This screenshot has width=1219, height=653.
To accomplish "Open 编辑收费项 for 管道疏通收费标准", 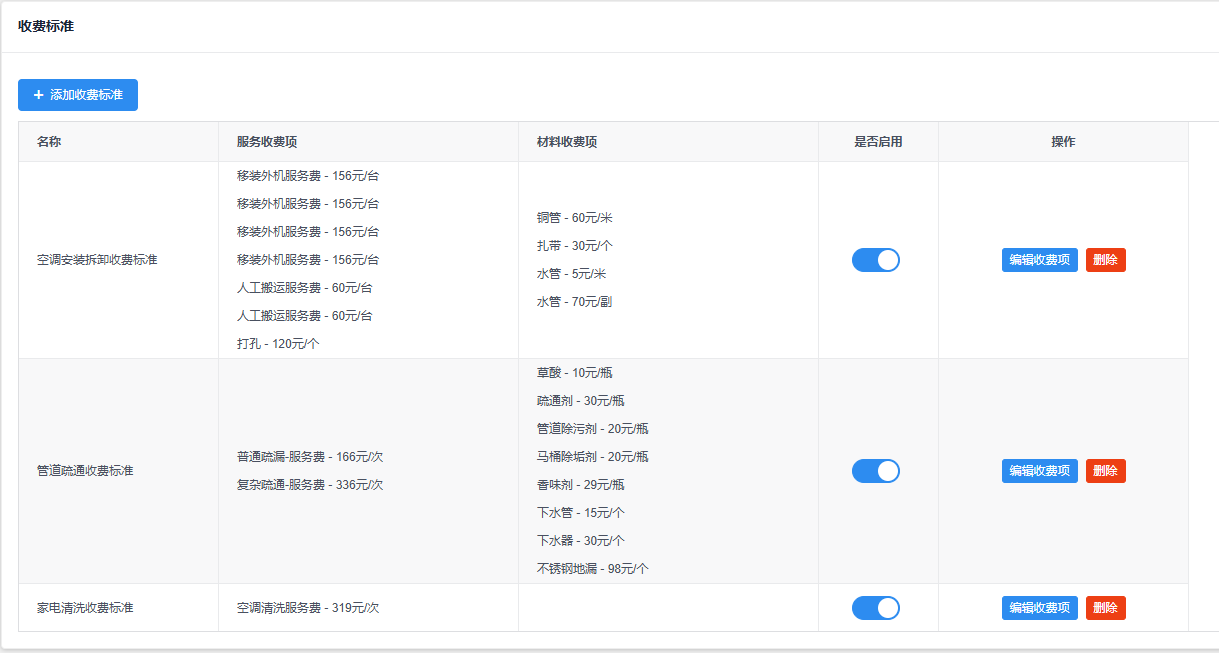I will pos(1039,471).
